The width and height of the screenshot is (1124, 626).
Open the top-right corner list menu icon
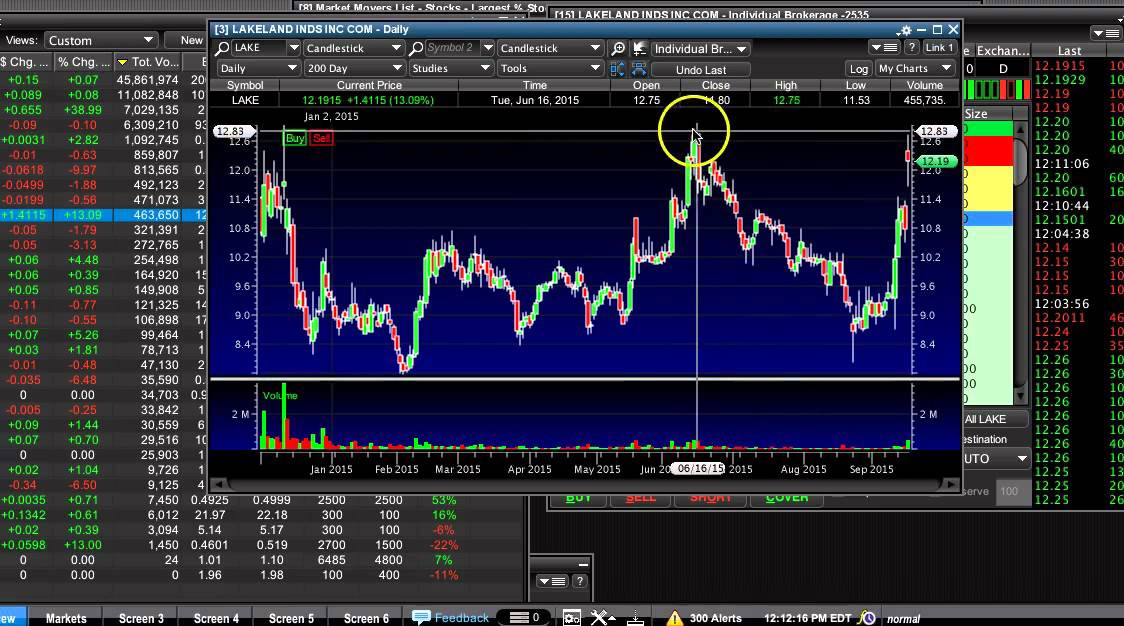point(1106,33)
